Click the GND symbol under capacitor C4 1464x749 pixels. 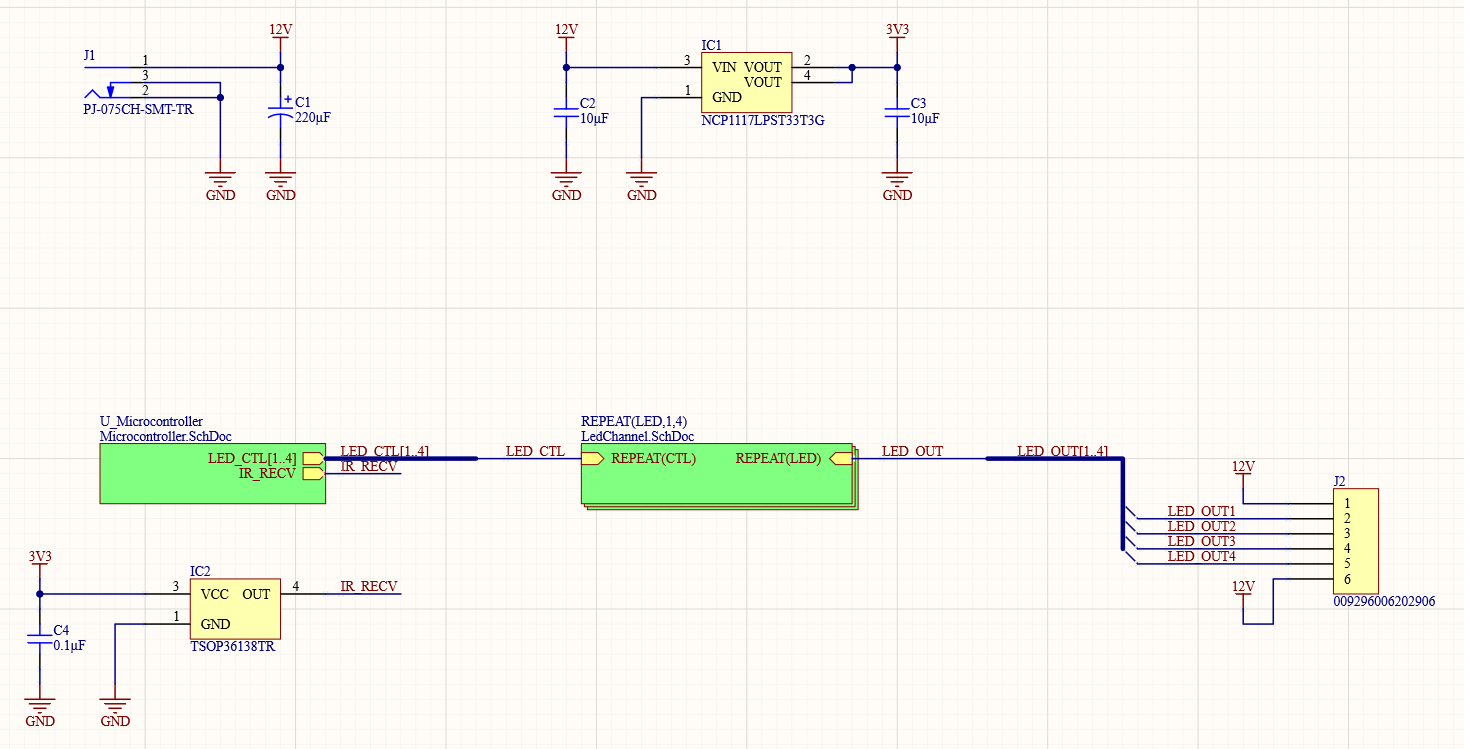click(40, 712)
